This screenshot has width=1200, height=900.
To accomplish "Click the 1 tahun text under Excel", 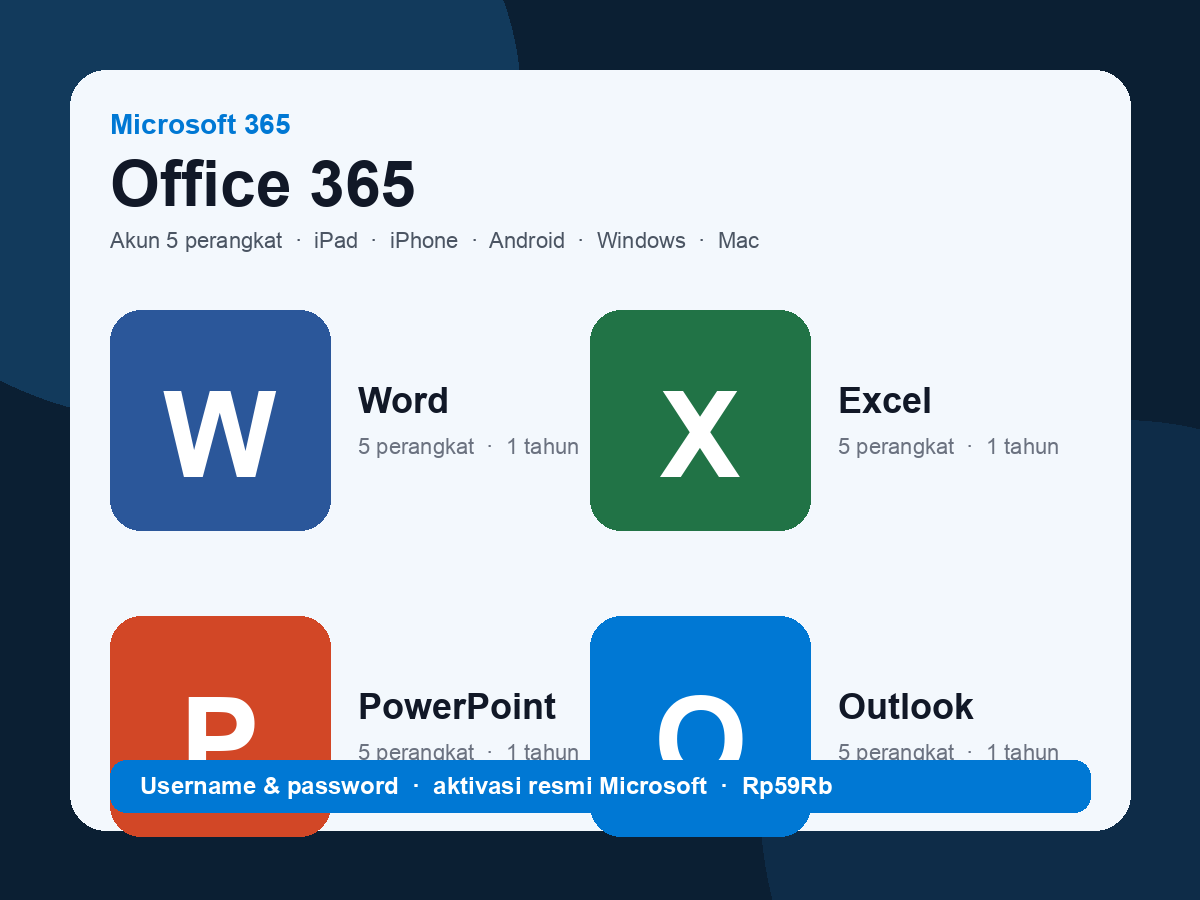I will (x=1022, y=447).
